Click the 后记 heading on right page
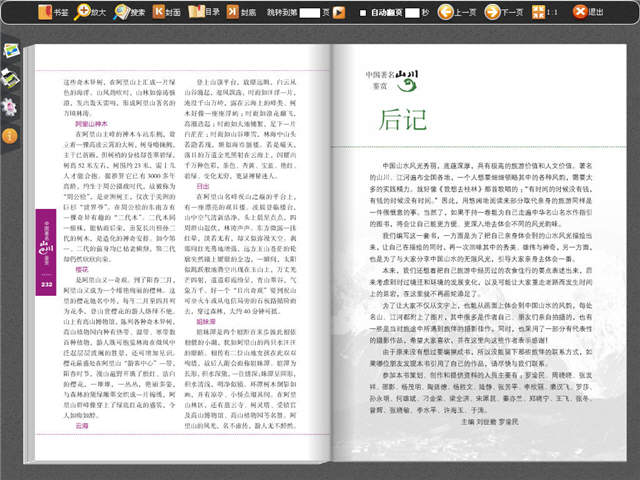The image size is (640, 480). pyautogui.click(x=402, y=120)
